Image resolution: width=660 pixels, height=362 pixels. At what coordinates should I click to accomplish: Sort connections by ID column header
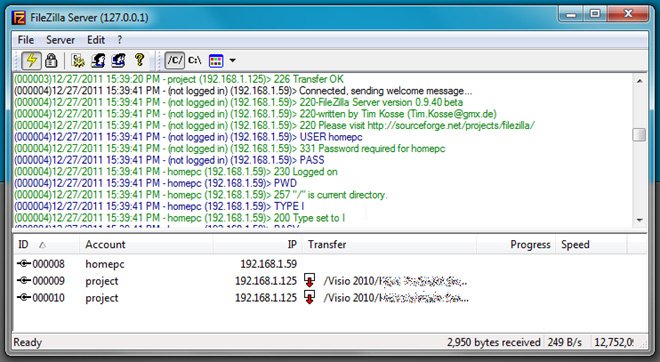[46, 245]
